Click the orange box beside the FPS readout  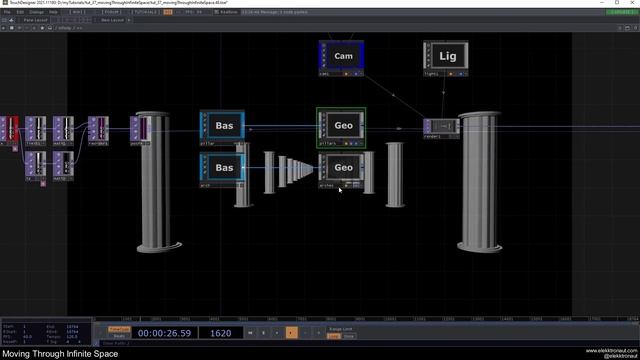pyautogui.click(x=168, y=12)
